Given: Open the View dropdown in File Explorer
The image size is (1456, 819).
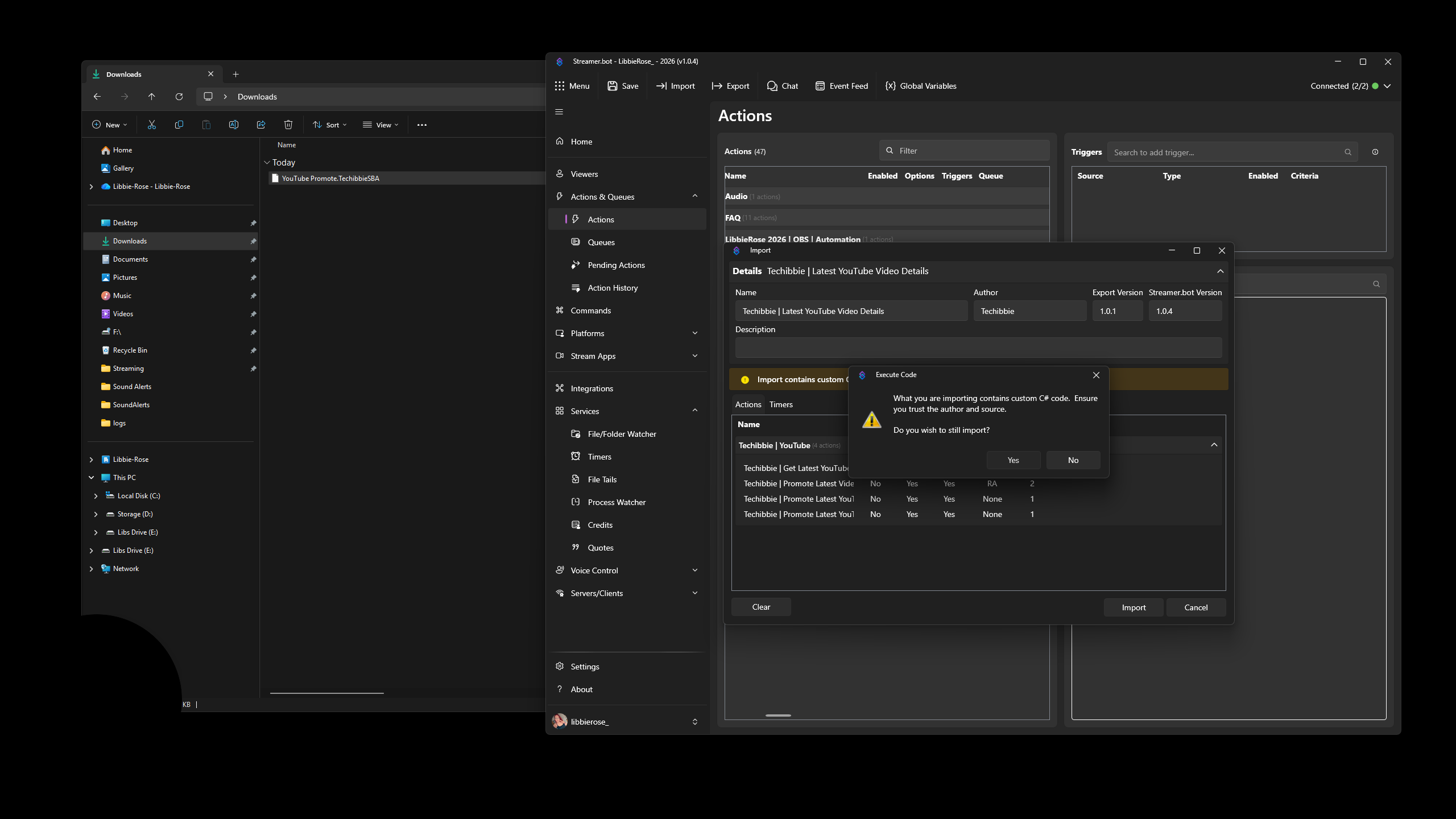Looking at the screenshot, I should pyautogui.click(x=381, y=125).
